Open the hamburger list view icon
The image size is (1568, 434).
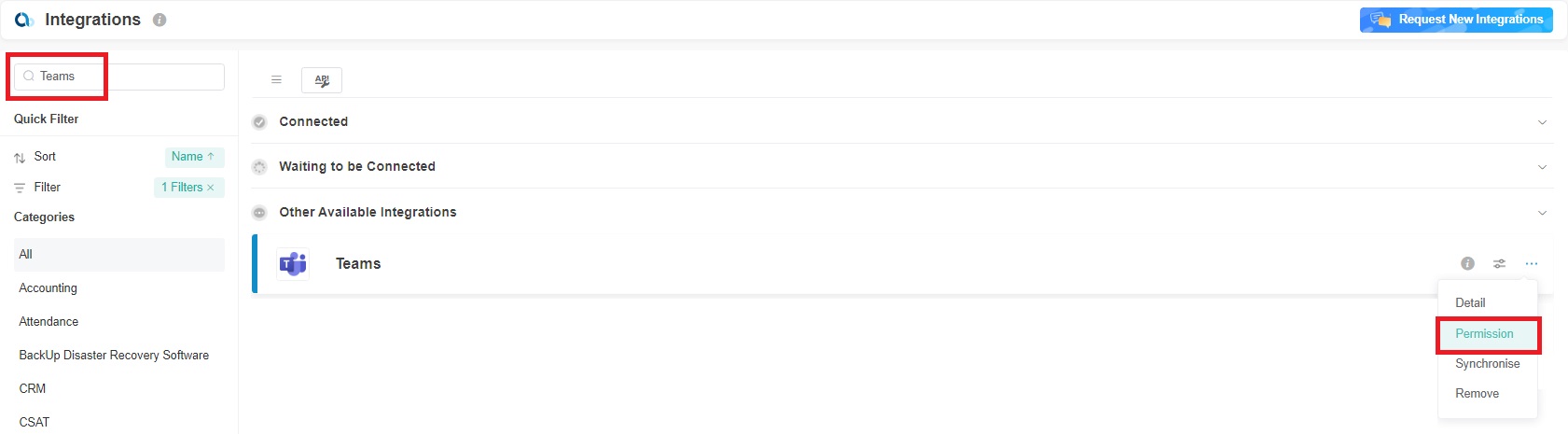tap(276, 80)
